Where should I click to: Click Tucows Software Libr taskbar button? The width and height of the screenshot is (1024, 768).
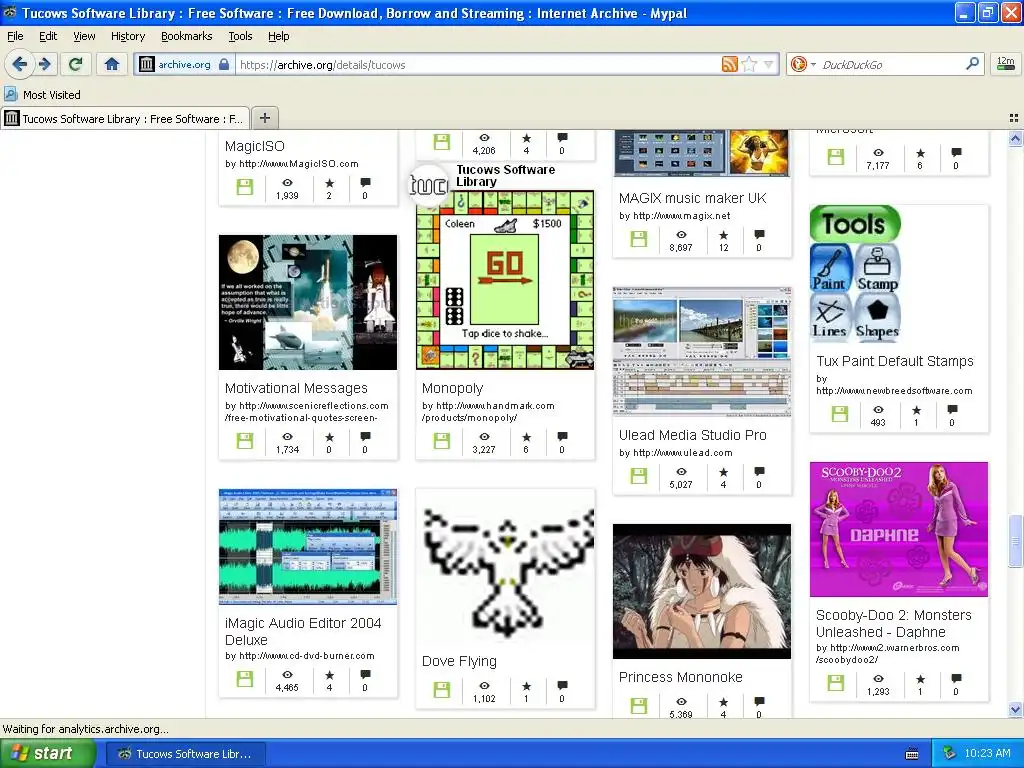(x=186, y=754)
